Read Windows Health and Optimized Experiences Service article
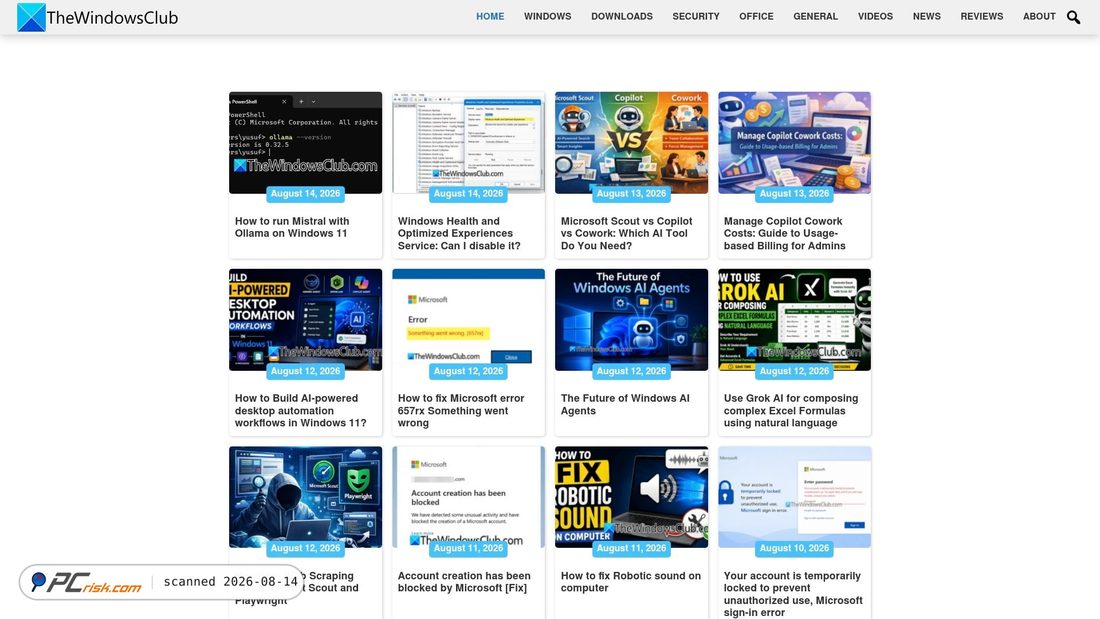Viewport: 1100px width, 619px height. pyautogui.click(x=459, y=233)
